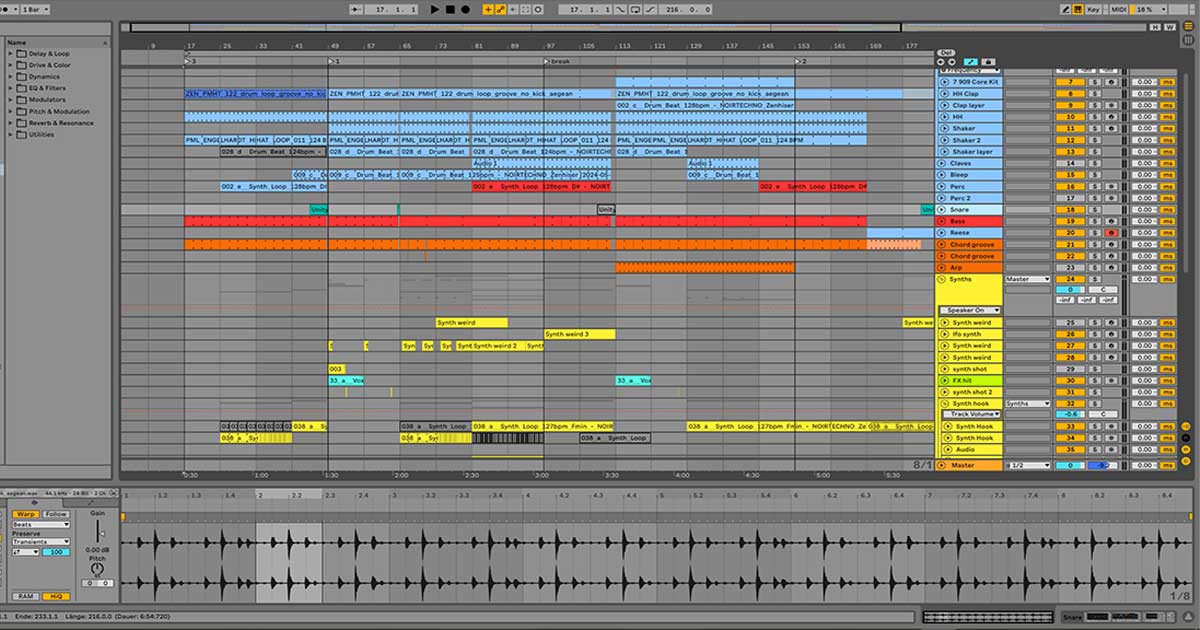Click the Perc track delay 0.00 field
Image resolution: width=1200 pixels, height=630 pixels.
click(x=1145, y=186)
